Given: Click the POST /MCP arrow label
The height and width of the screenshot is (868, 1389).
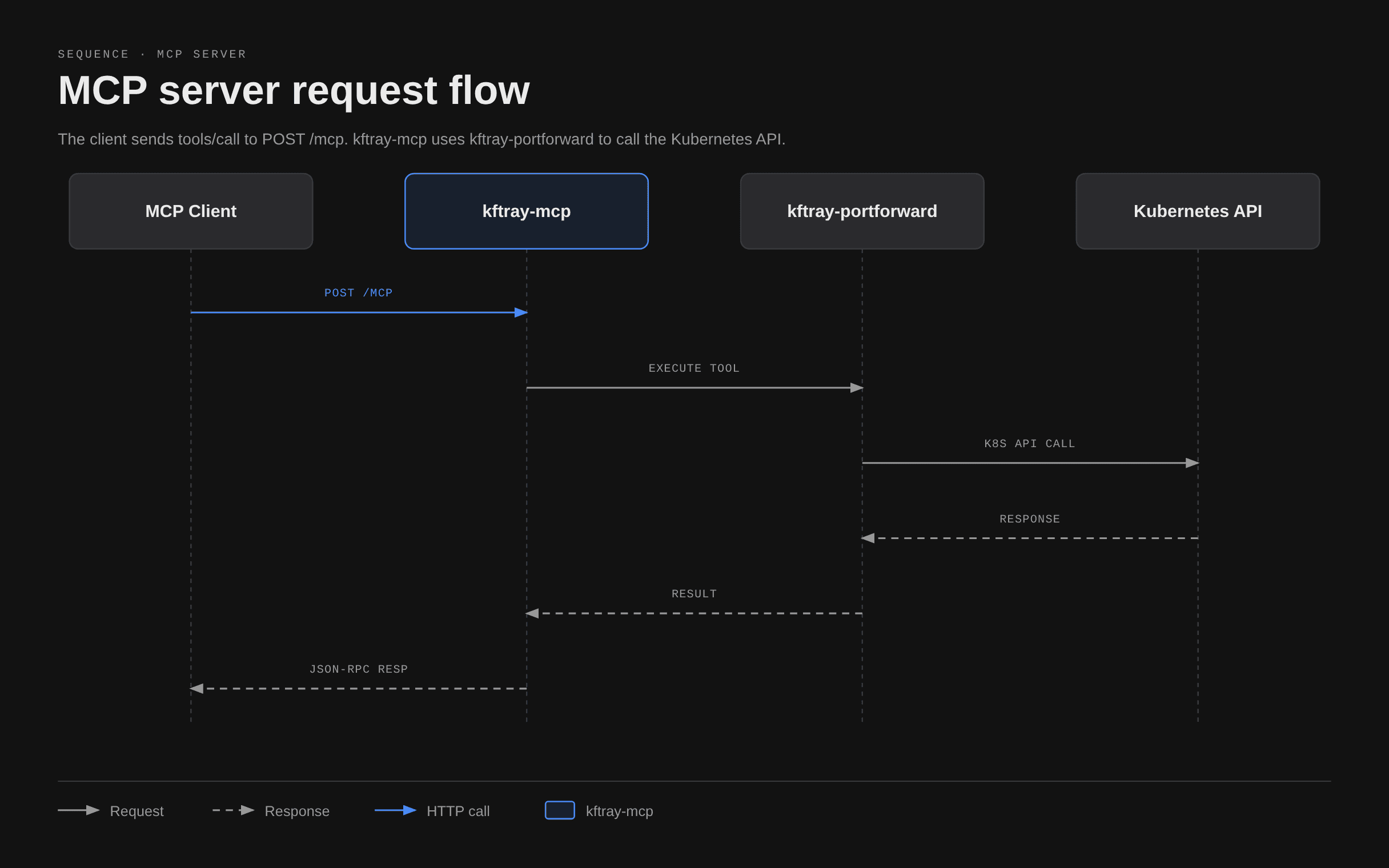Looking at the screenshot, I should tap(358, 293).
